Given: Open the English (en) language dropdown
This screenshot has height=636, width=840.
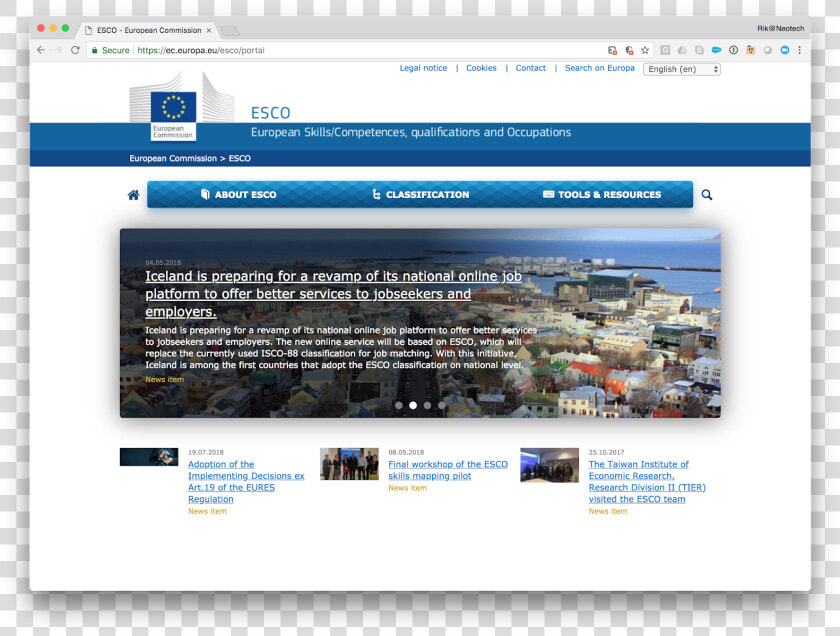Looking at the screenshot, I should click(681, 69).
